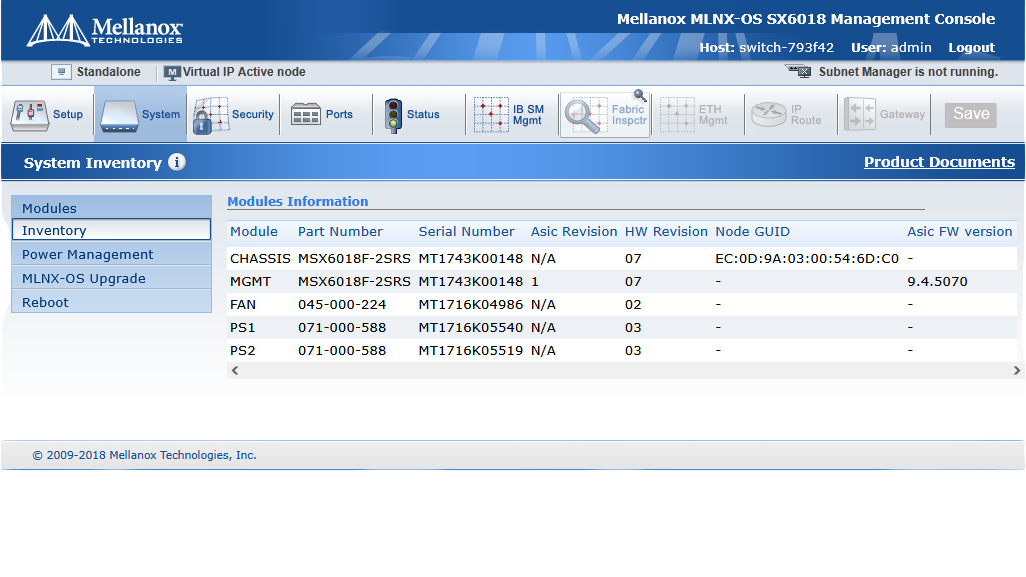
Task: Click the Asic Revision column header
Action: point(574,232)
